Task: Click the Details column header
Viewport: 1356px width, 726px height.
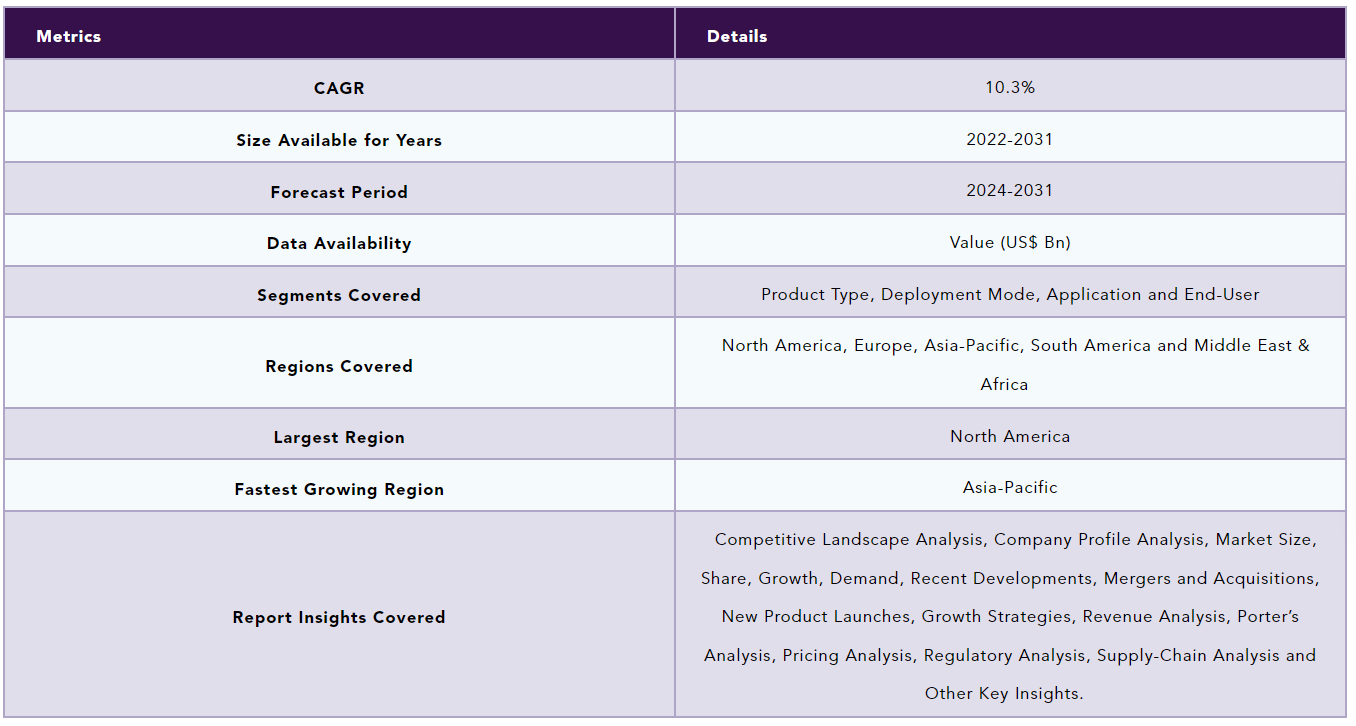Action: tap(737, 36)
